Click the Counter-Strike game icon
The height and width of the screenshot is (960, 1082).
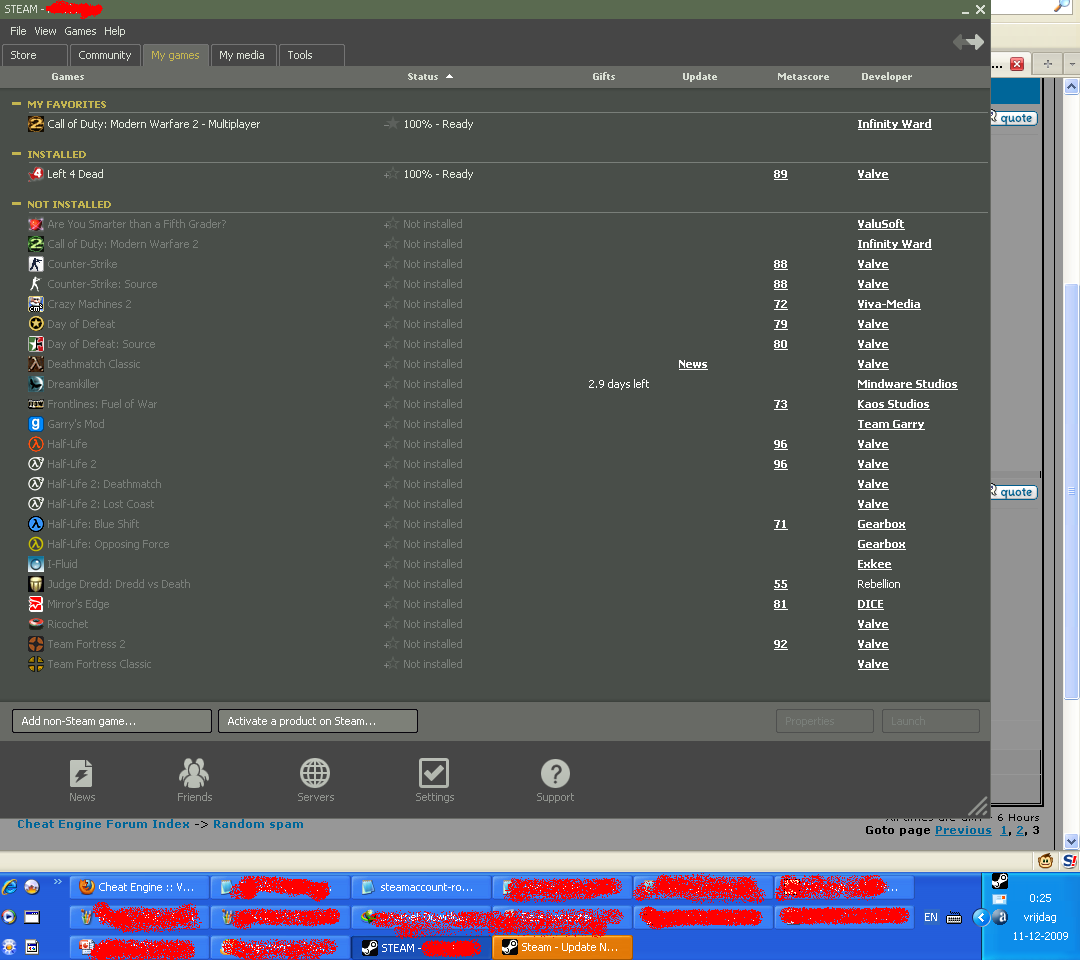[x=36, y=264]
